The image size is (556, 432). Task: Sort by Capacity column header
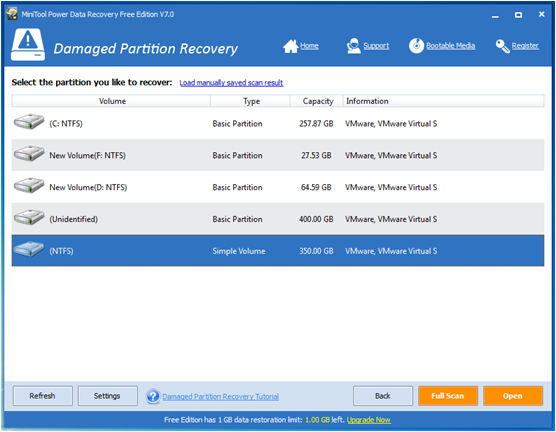[x=317, y=101]
